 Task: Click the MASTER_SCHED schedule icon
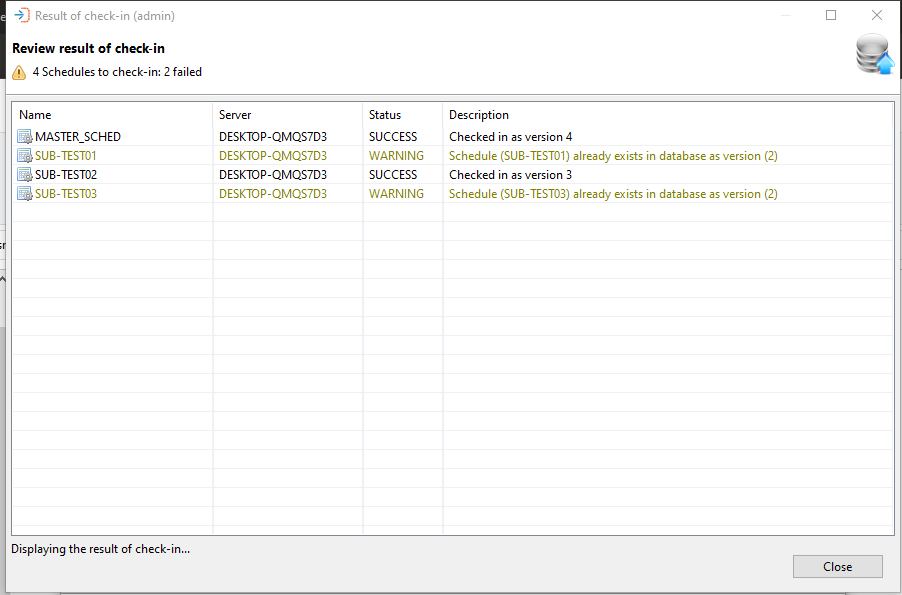pyautogui.click(x=25, y=137)
